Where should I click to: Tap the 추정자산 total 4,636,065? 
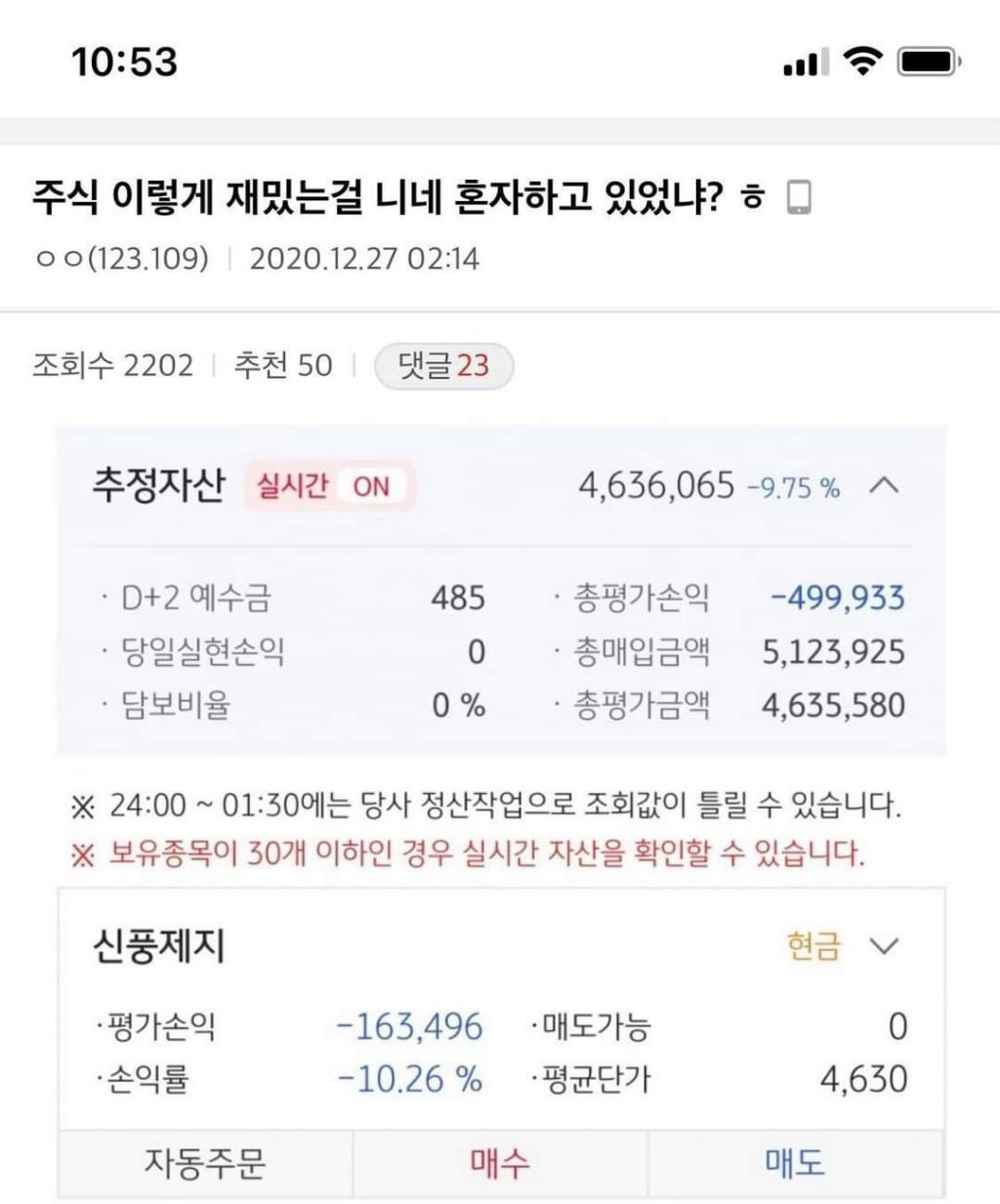tap(656, 485)
